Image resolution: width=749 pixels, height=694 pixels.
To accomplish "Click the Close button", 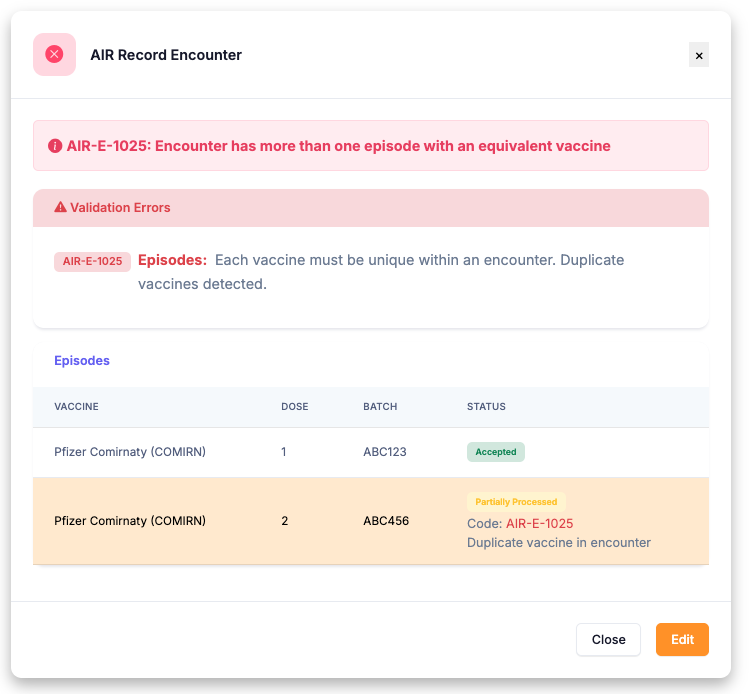I will click(x=608, y=640).
